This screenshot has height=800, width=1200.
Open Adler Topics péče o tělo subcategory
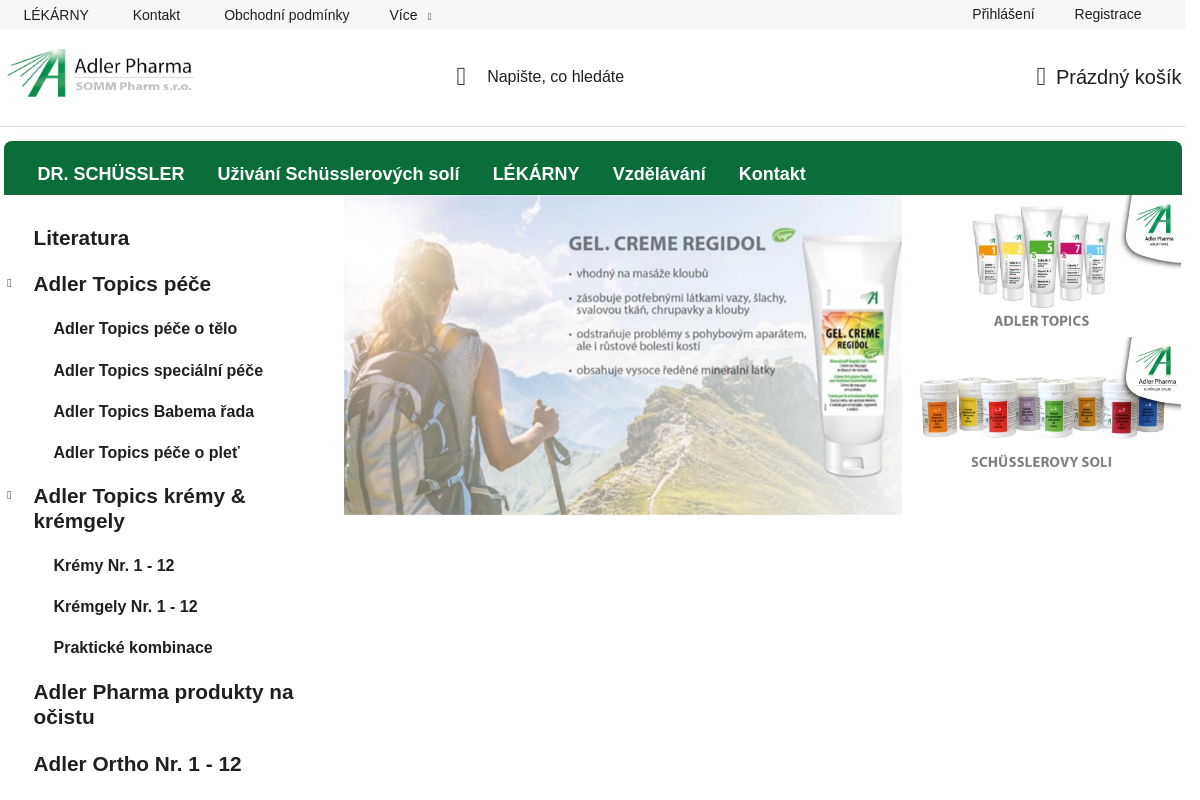click(x=145, y=329)
